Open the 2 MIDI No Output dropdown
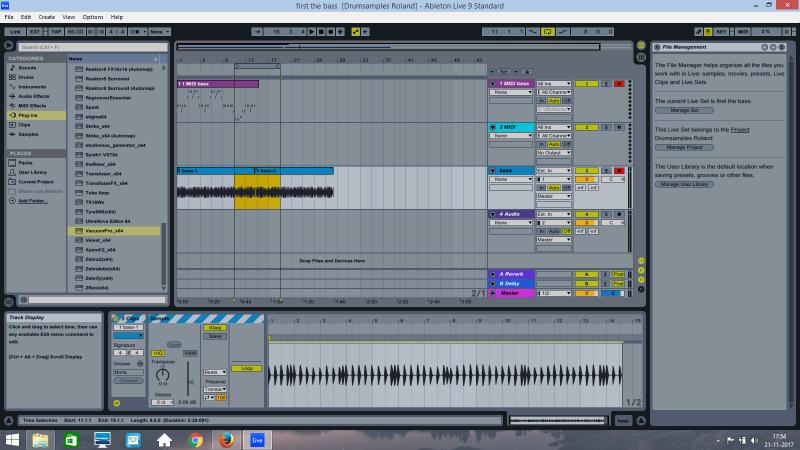The width and height of the screenshot is (800, 450). (554, 153)
